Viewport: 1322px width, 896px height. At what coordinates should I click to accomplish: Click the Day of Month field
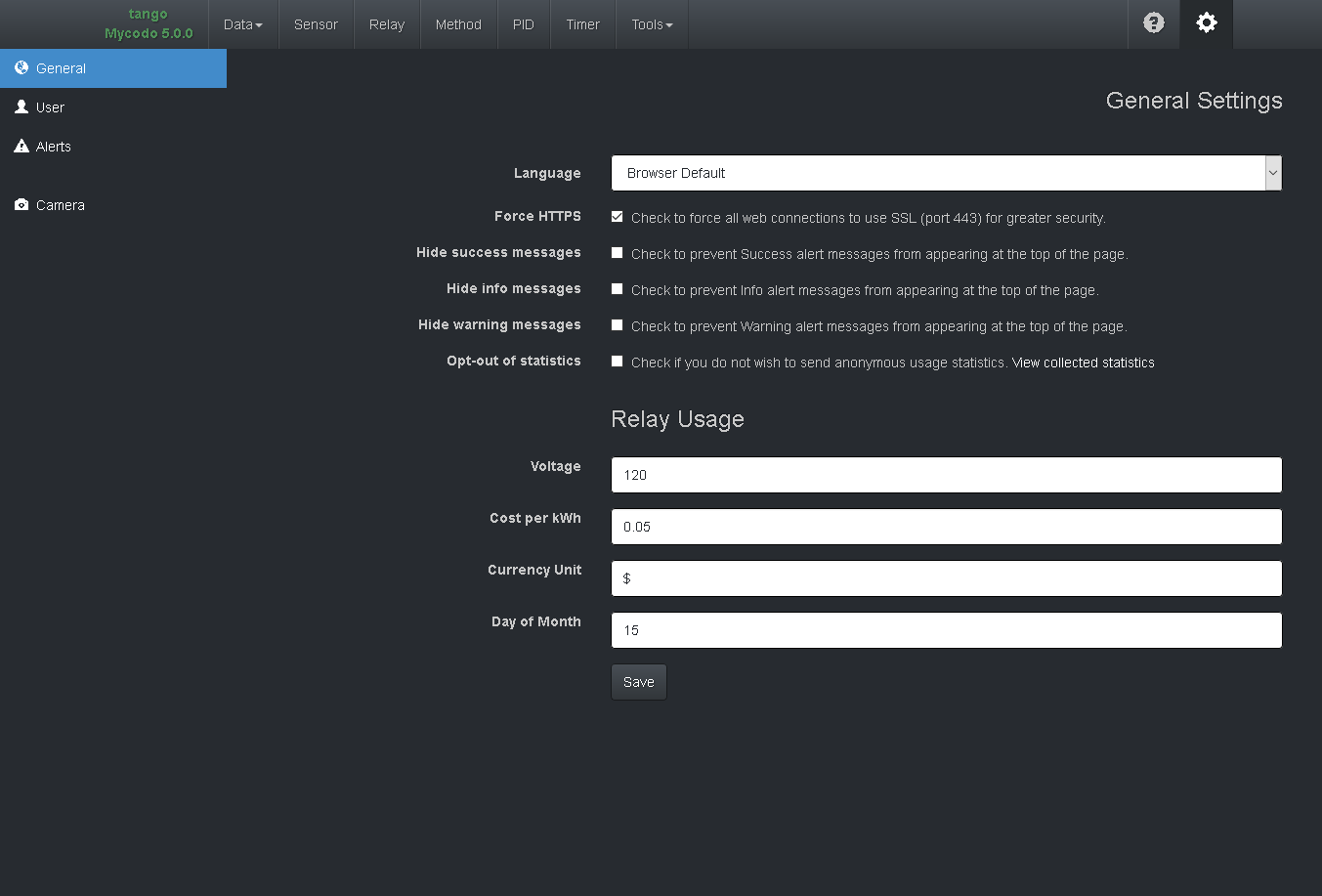coord(946,630)
